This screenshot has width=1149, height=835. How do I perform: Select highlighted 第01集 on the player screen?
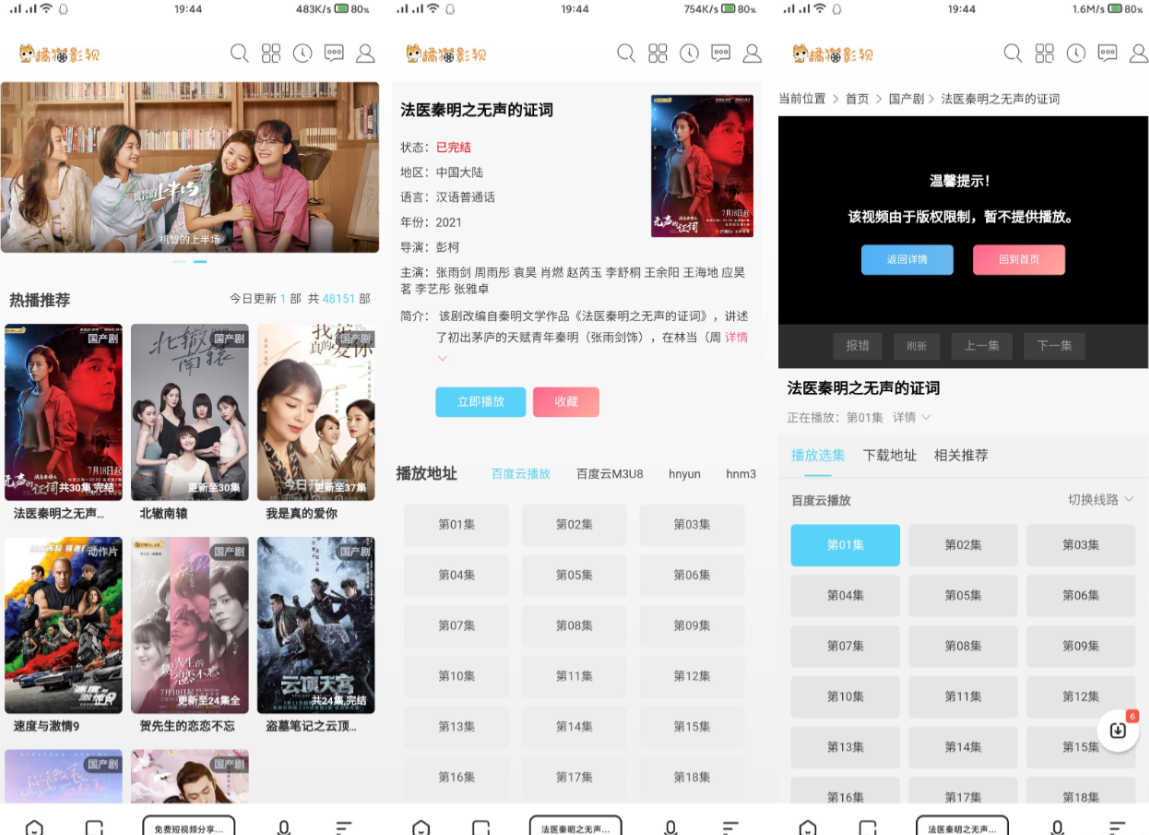pos(845,545)
